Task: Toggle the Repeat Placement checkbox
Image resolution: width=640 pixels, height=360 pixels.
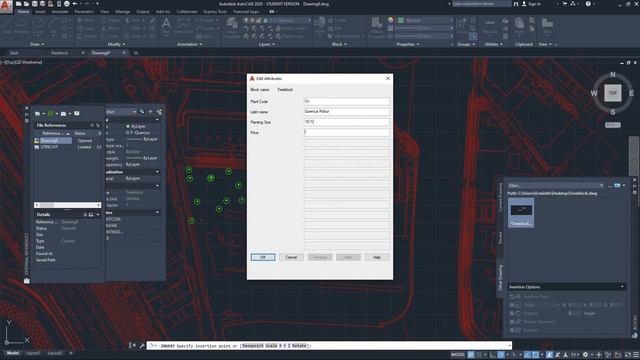Action: point(512,322)
